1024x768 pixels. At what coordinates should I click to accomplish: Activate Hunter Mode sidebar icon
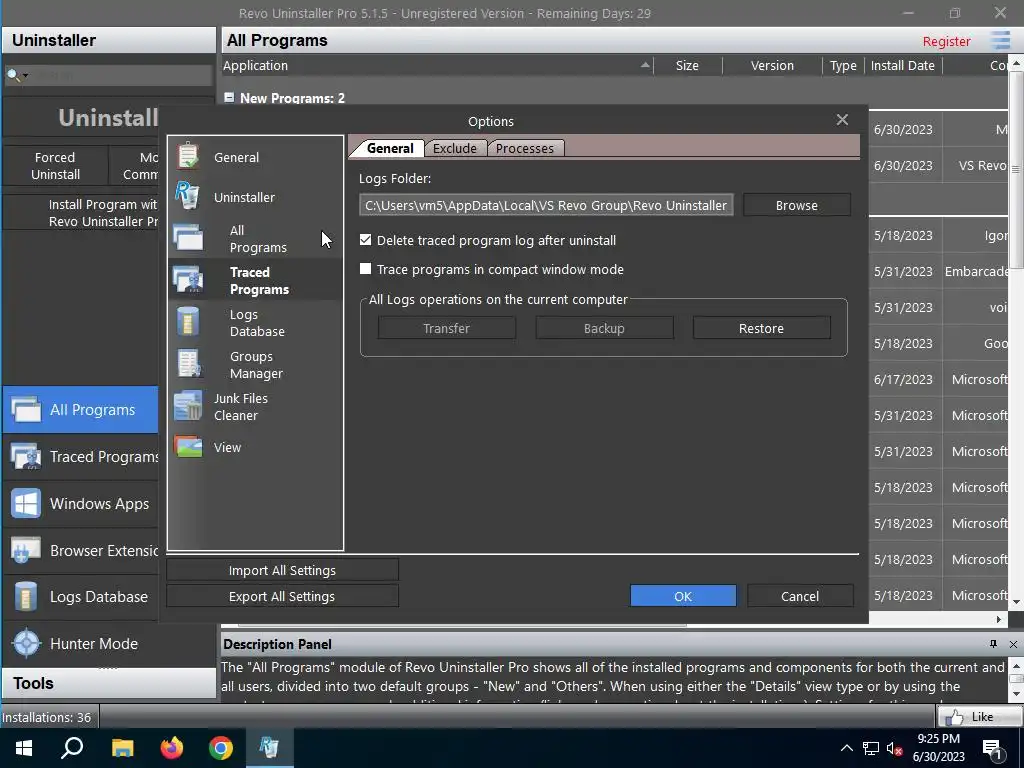[27, 643]
